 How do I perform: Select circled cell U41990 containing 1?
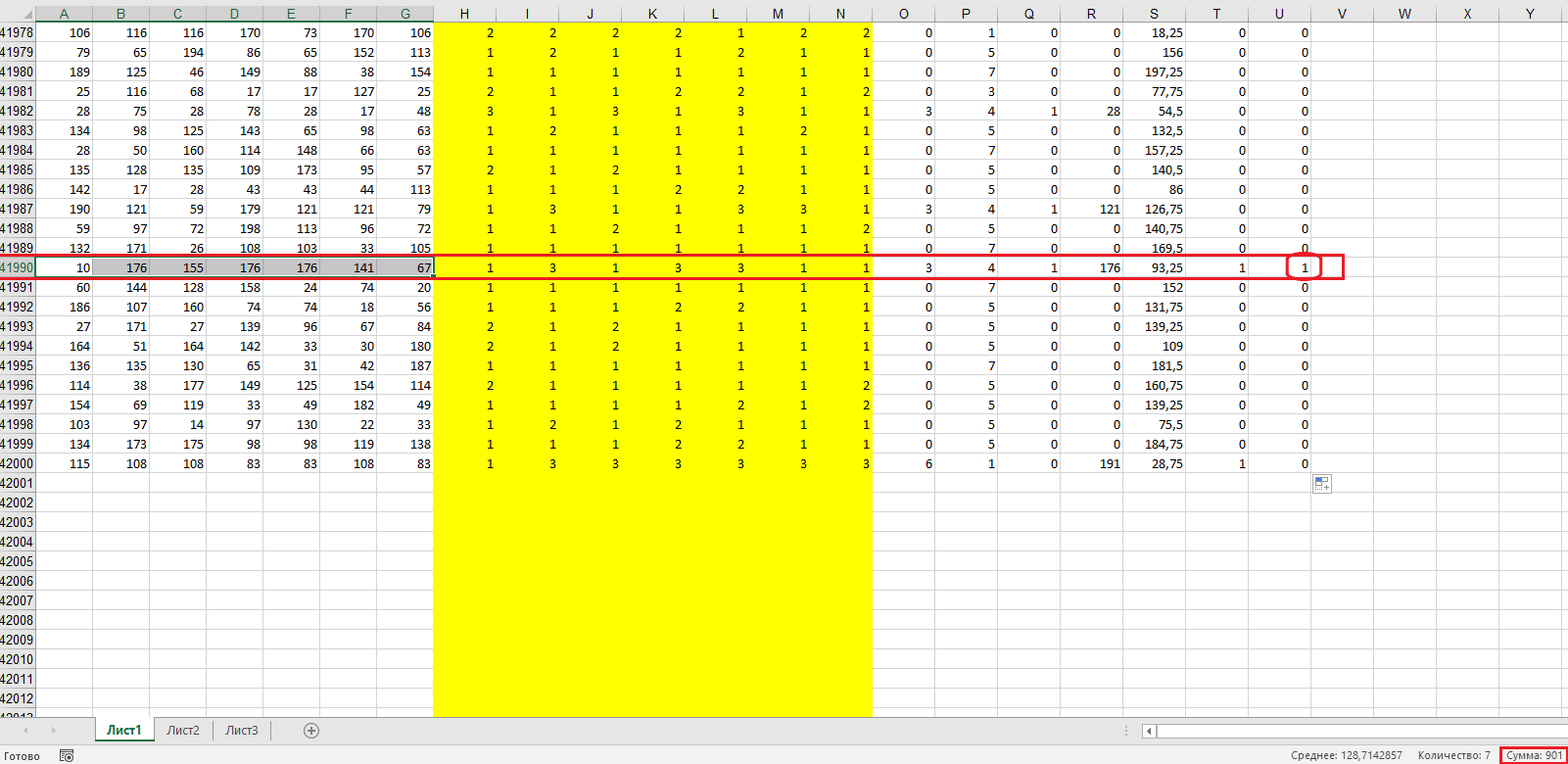coord(1304,267)
